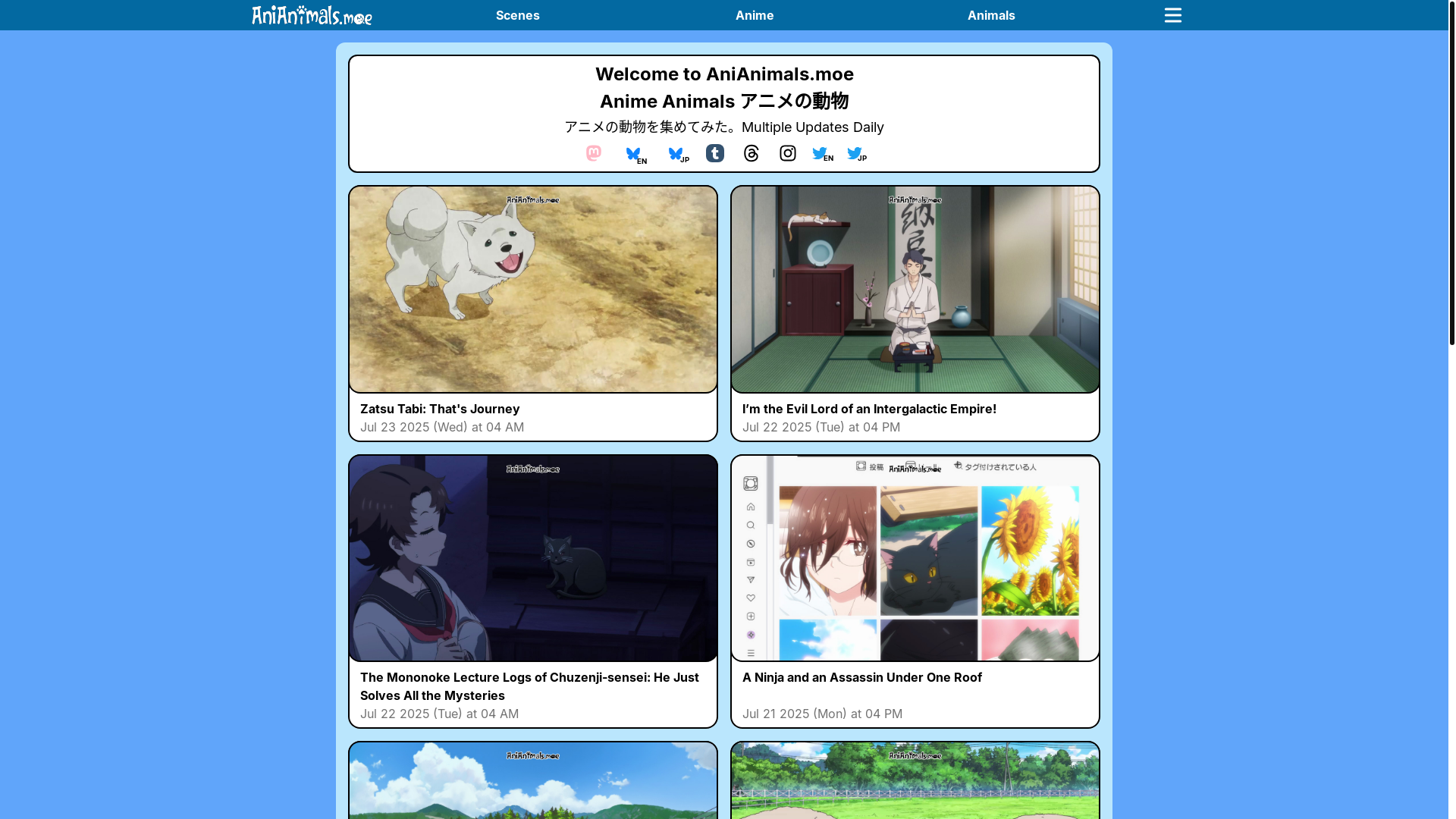Click the Jul 22 2025 (Tue) at 04 PM date
This screenshot has height=819, width=1456.
[821, 427]
